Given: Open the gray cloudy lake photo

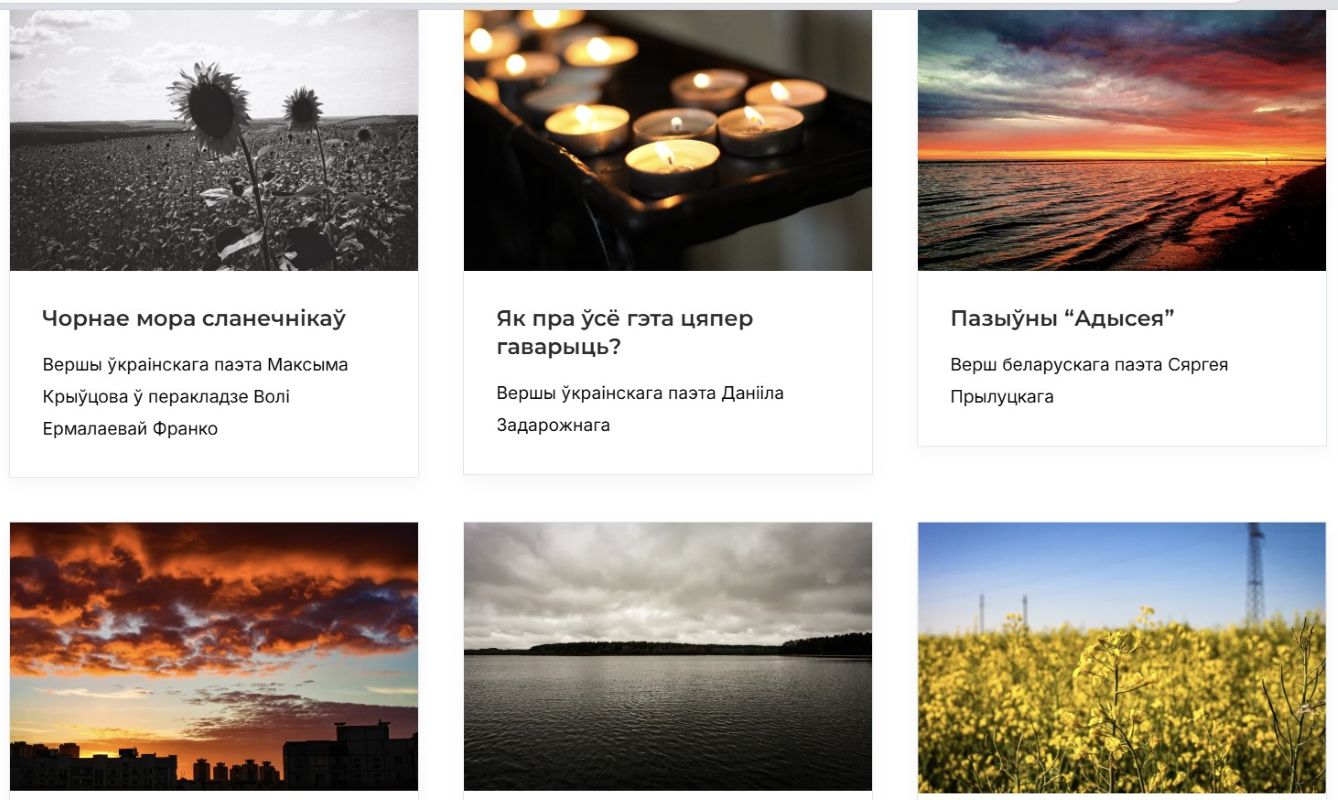Looking at the screenshot, I should [668, 656].
